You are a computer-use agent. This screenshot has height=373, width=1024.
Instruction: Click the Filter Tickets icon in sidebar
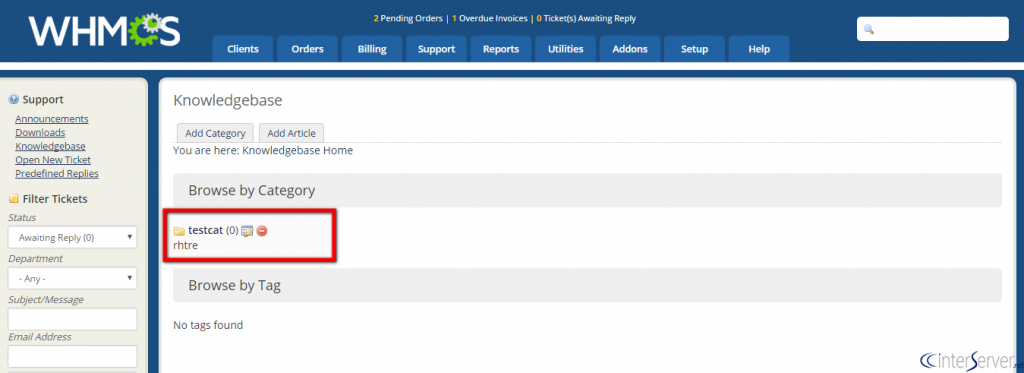(x=14, y=199)
